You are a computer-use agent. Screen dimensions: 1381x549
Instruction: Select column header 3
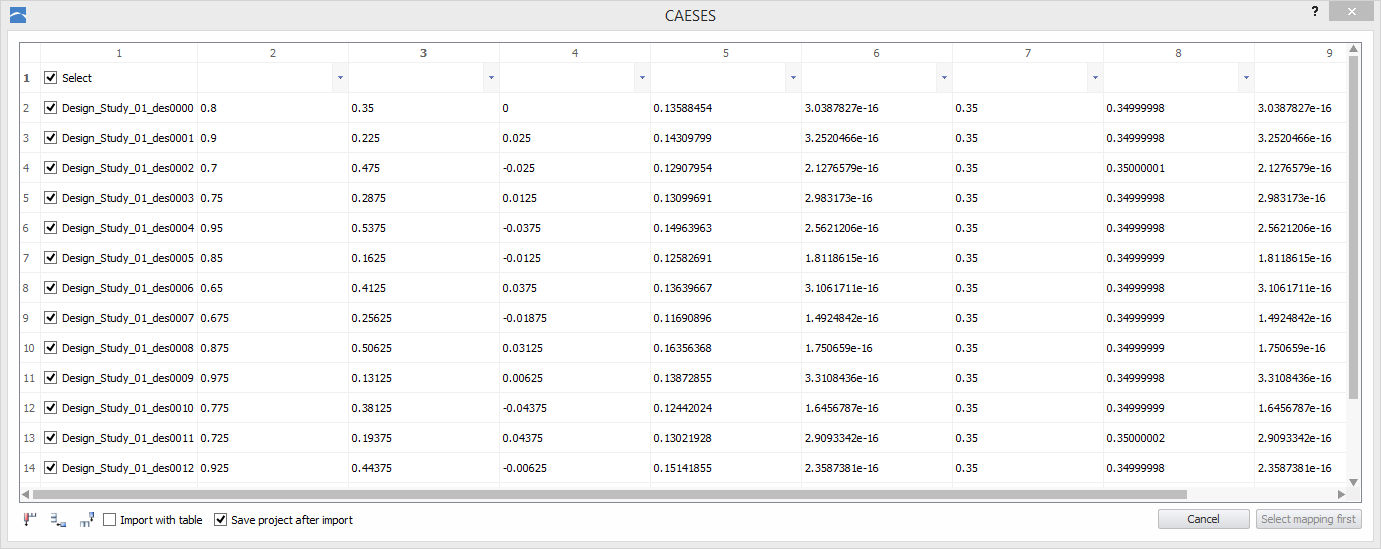click(423, 53)
